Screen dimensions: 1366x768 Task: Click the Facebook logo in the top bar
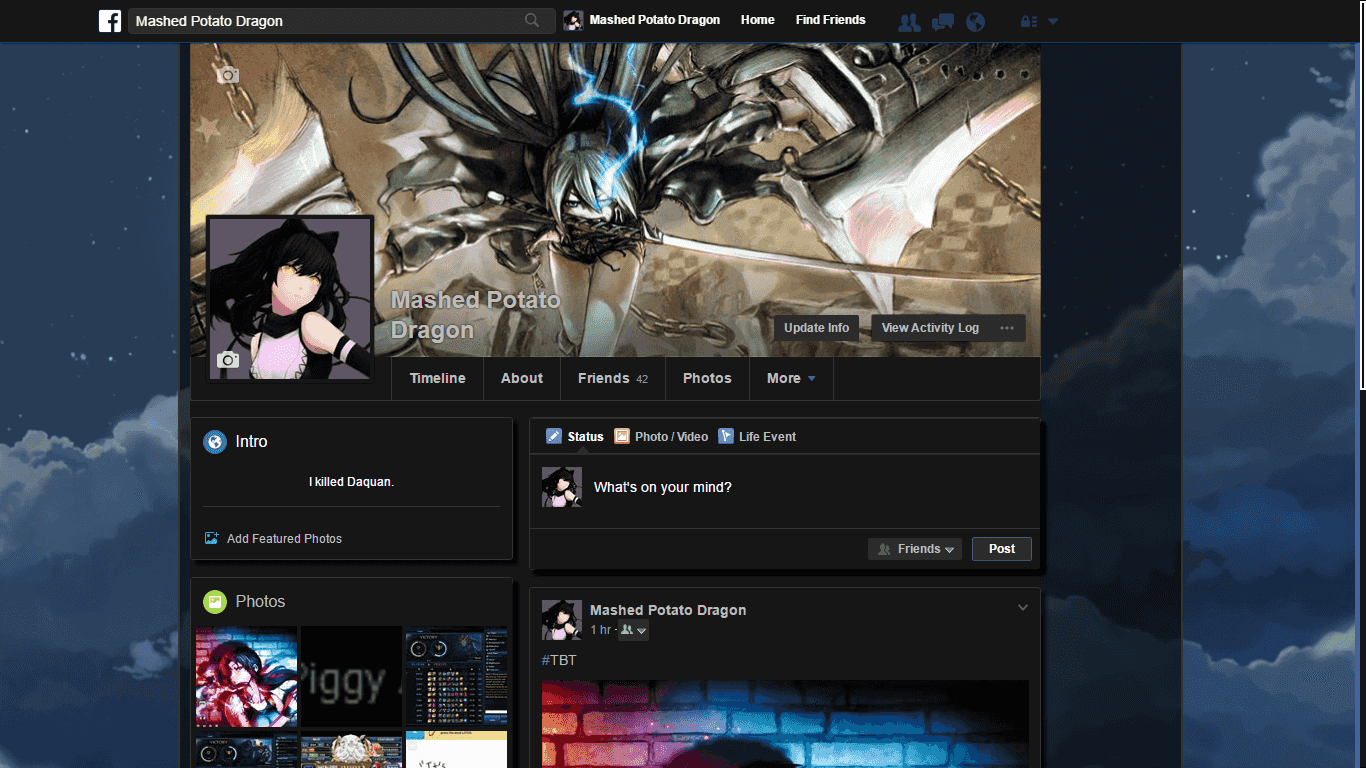tap(110, 20)
